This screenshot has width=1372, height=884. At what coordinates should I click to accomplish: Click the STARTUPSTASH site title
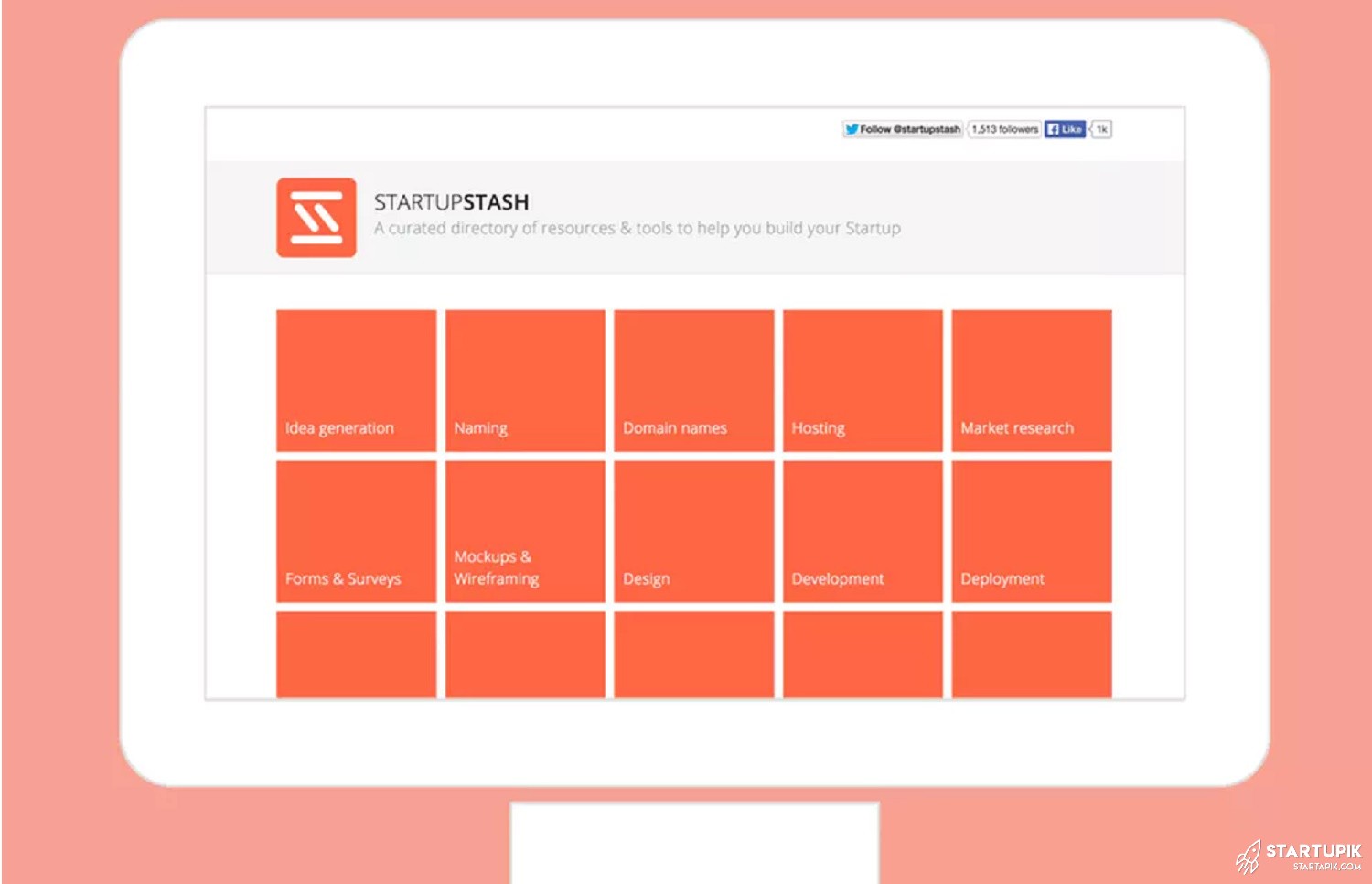click(451, 202)
